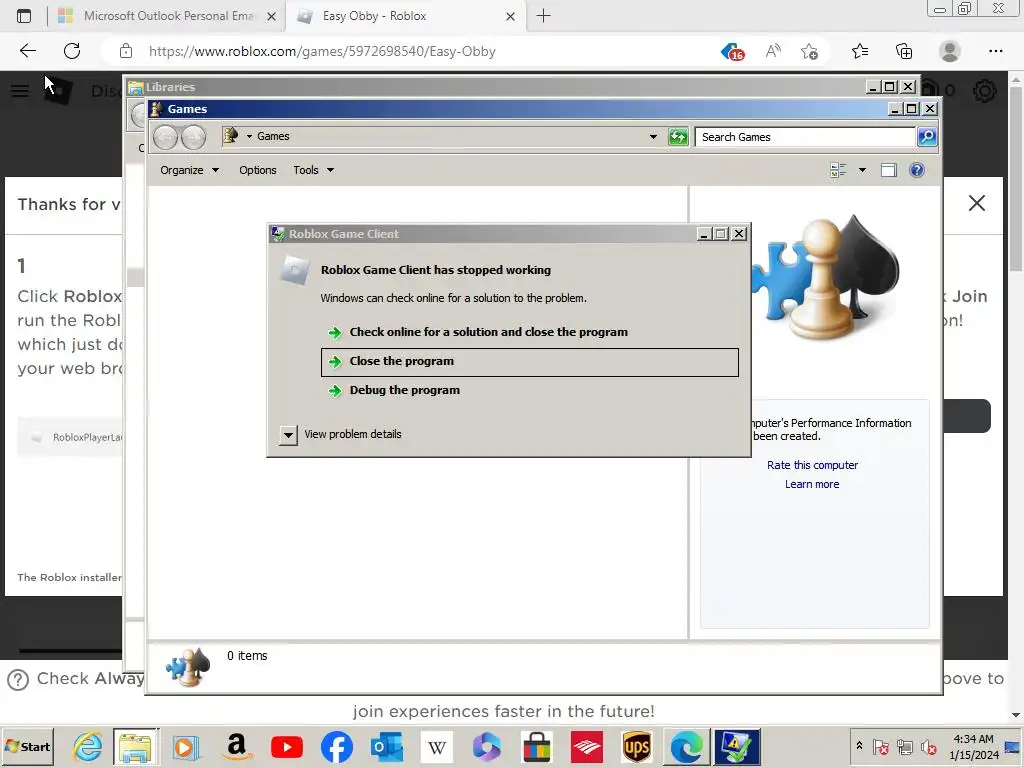Open Games window help icon

tap(917, 170)
